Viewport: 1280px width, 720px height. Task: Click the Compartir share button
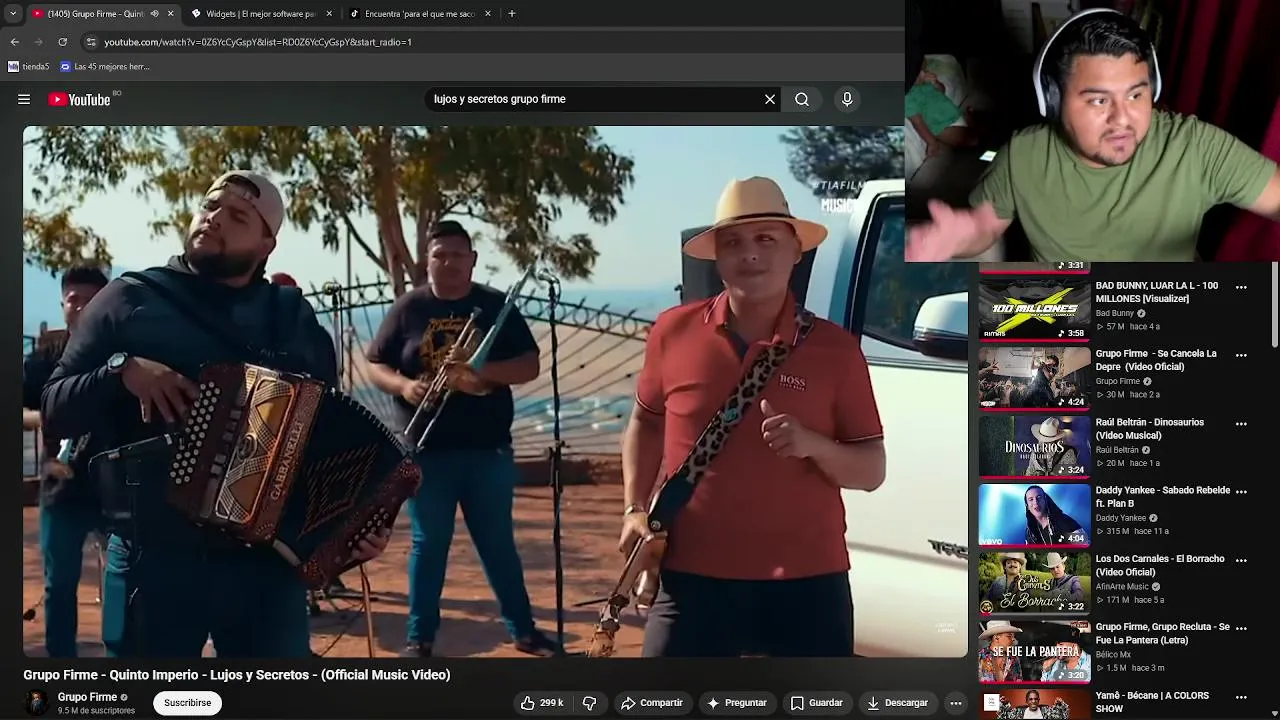point(651,703)
